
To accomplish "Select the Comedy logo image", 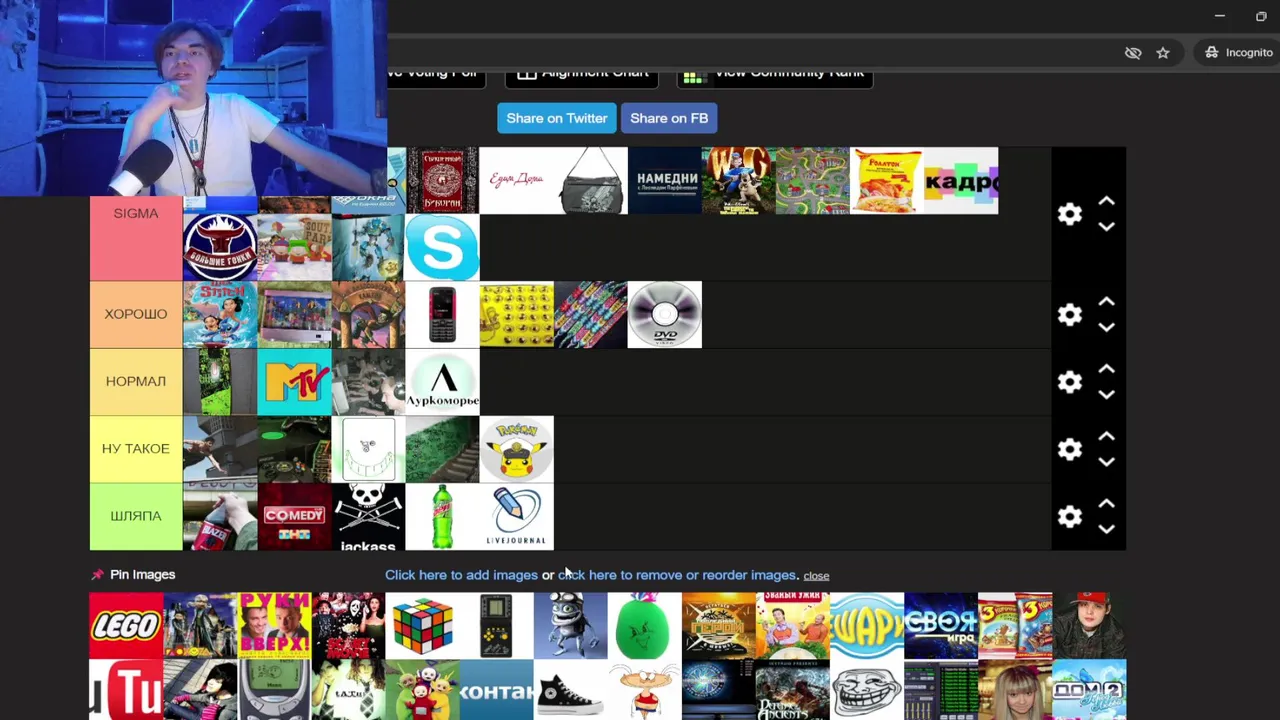I will (294, 516).
